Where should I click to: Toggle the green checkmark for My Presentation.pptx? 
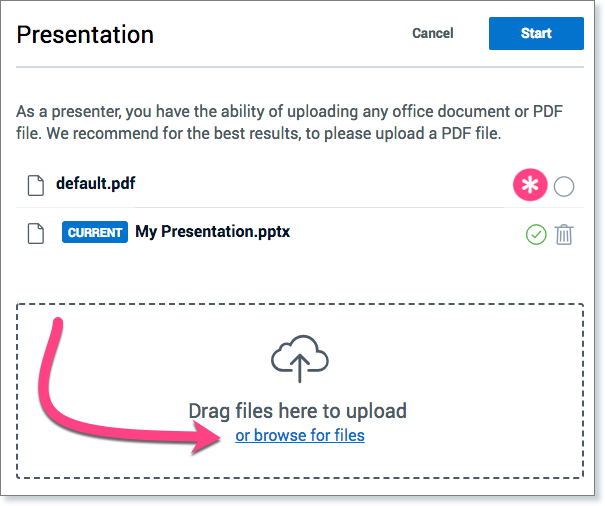tap(536, 234)
